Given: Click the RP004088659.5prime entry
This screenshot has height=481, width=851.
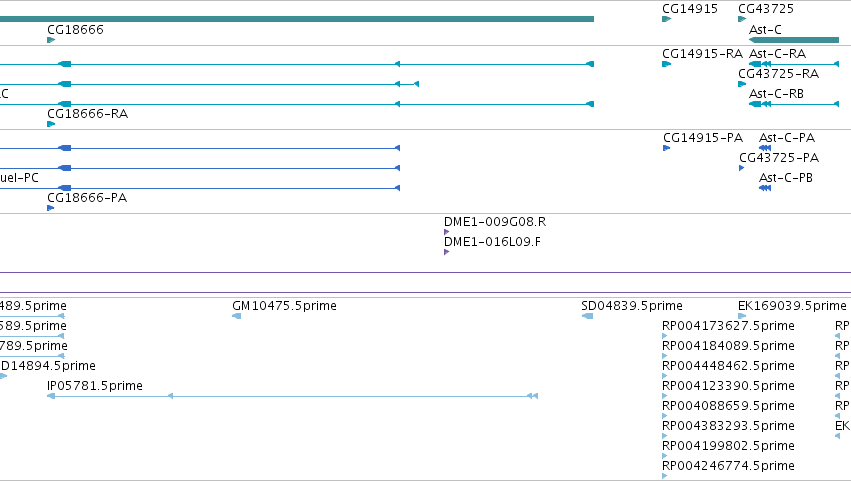Looking at the screenshot, I should point(728,406).
